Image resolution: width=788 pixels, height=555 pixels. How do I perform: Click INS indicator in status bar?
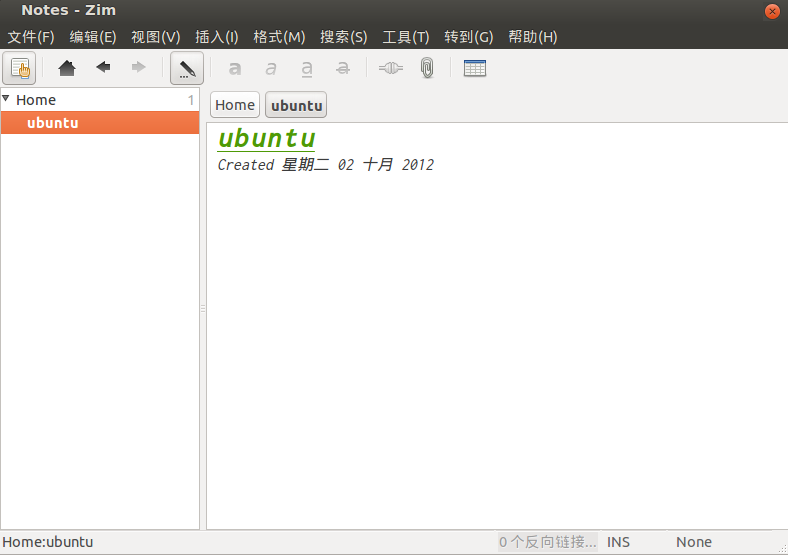tap(618, 542)
